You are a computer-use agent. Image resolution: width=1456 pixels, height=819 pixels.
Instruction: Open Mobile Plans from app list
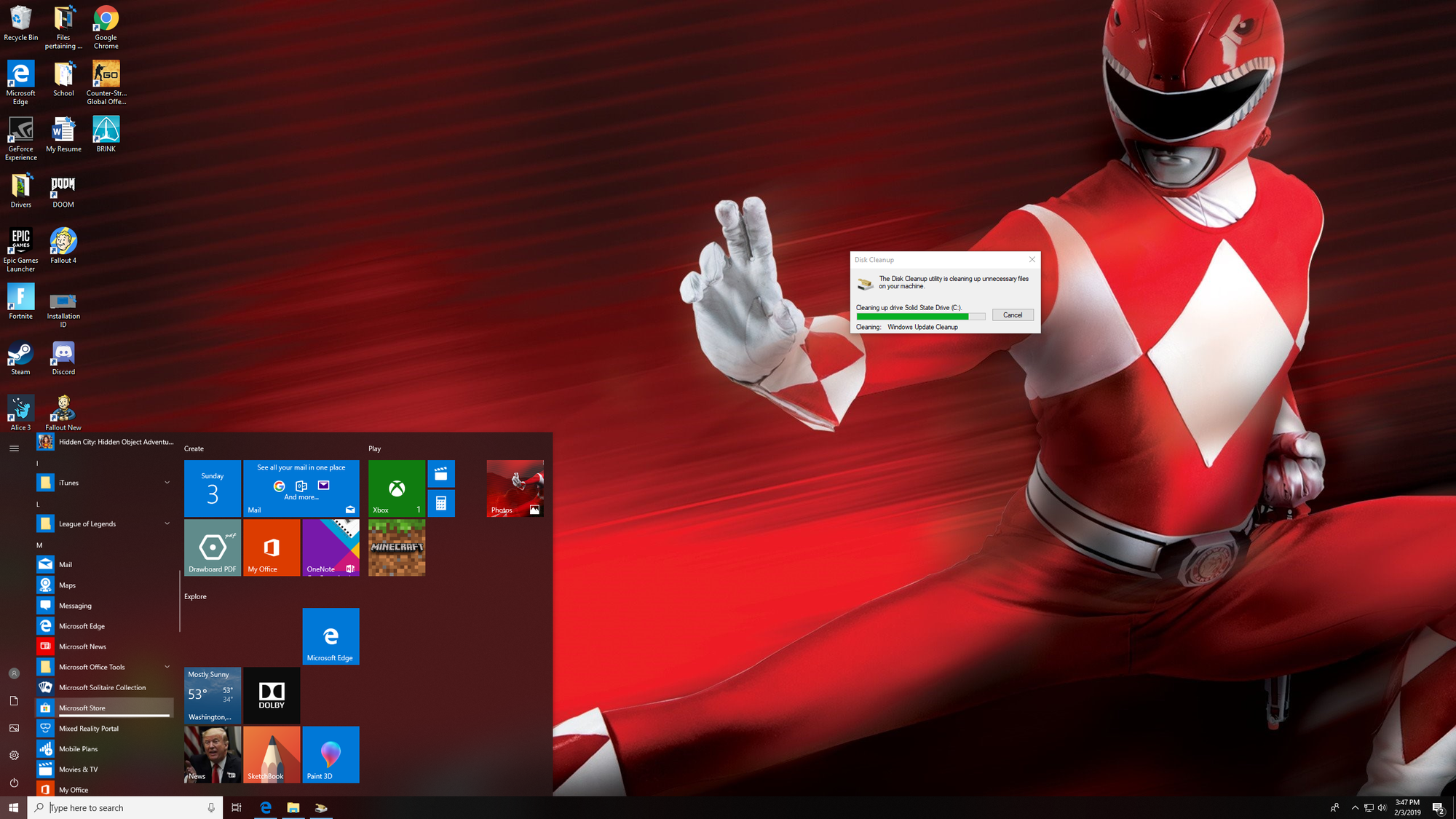click(x=105, y=748)
